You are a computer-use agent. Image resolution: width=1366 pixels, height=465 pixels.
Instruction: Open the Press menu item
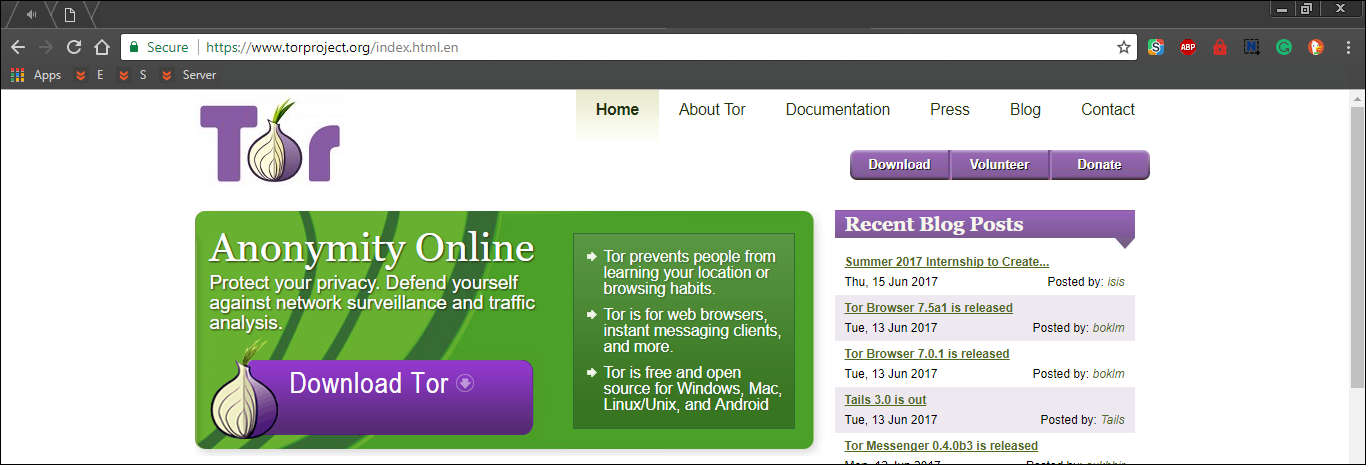pos(949,110)
